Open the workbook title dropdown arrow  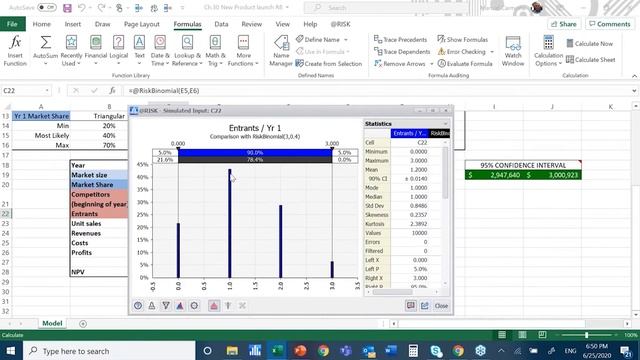(x=288, y=7)
